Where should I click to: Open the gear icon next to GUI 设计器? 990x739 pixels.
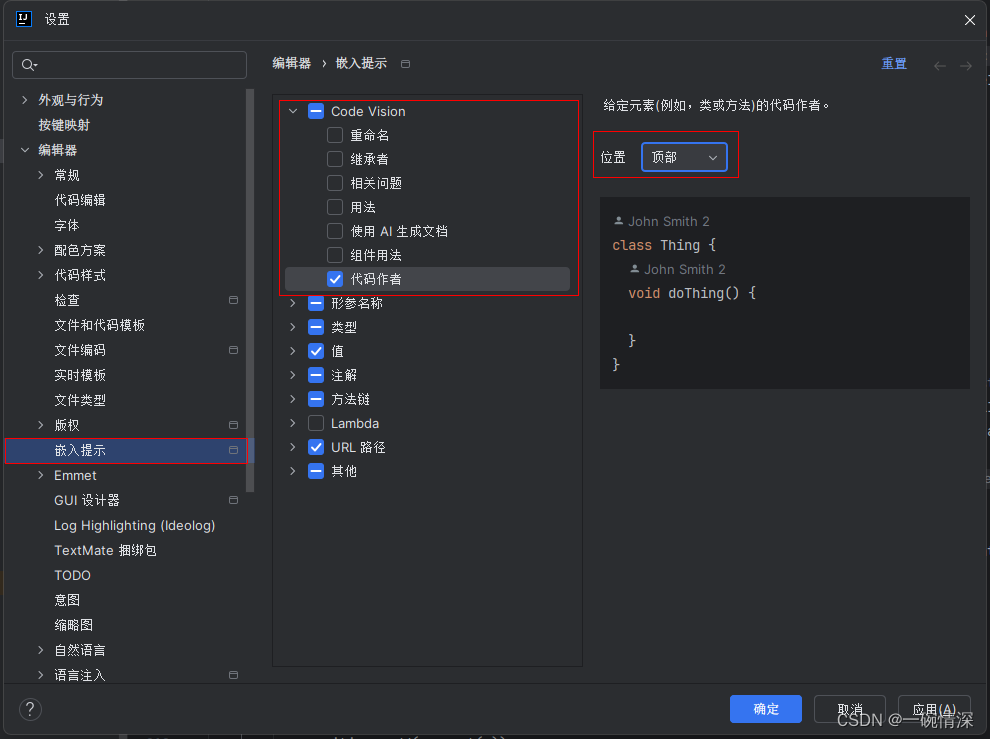click(232, 500)
